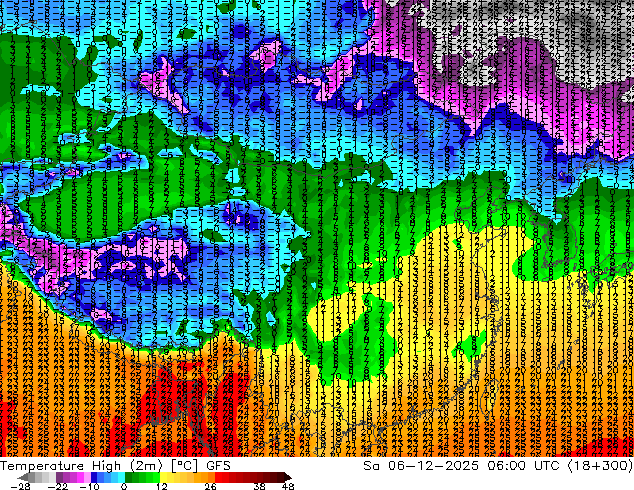The width and height of the screenshot is (634, 490).
Task: Click the 'Temperature High (2m) [°C] GFS' title
Action: point(115,466)
